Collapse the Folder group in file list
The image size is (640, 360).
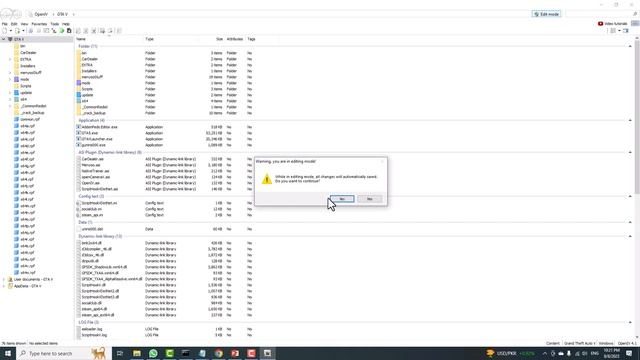pyautogui.click(x=630, y=47)
